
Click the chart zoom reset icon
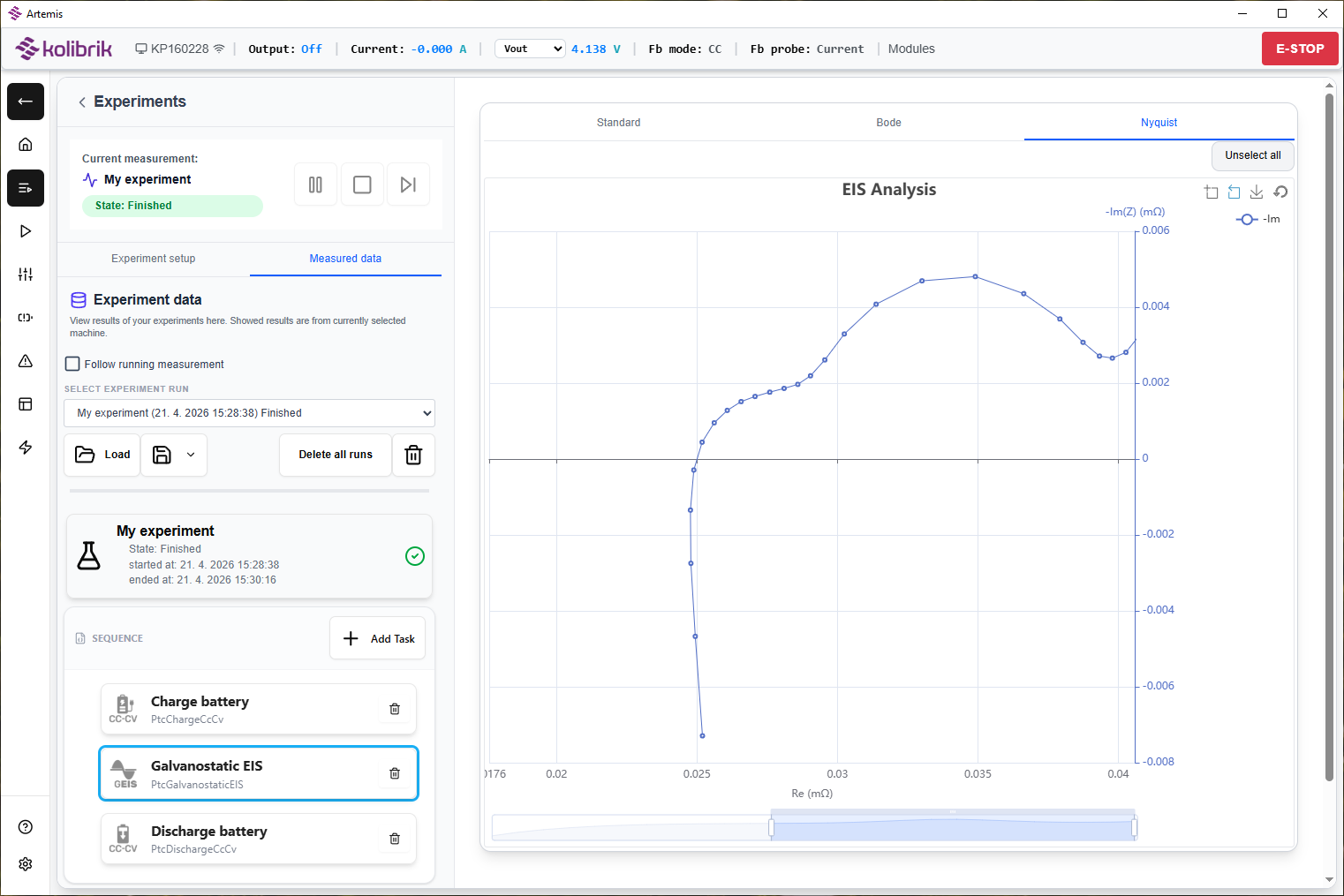click(1235, 192)
